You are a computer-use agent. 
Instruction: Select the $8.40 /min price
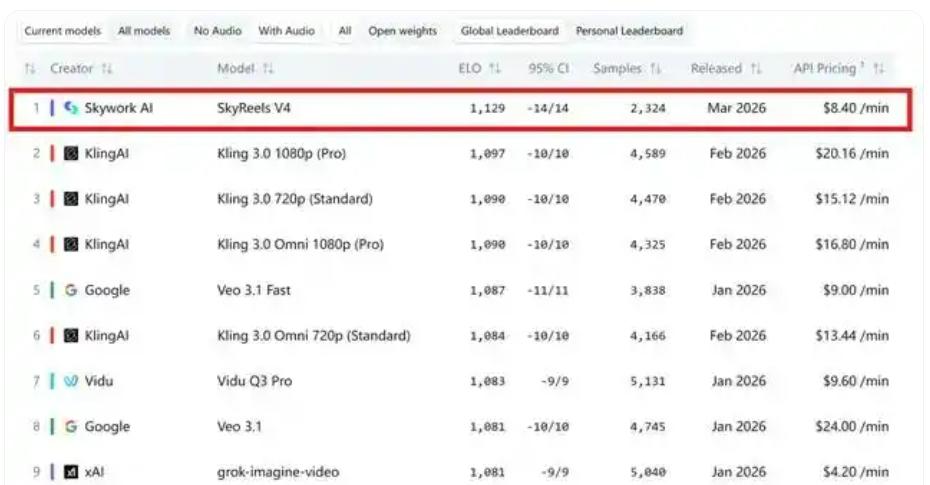point(856,108)
